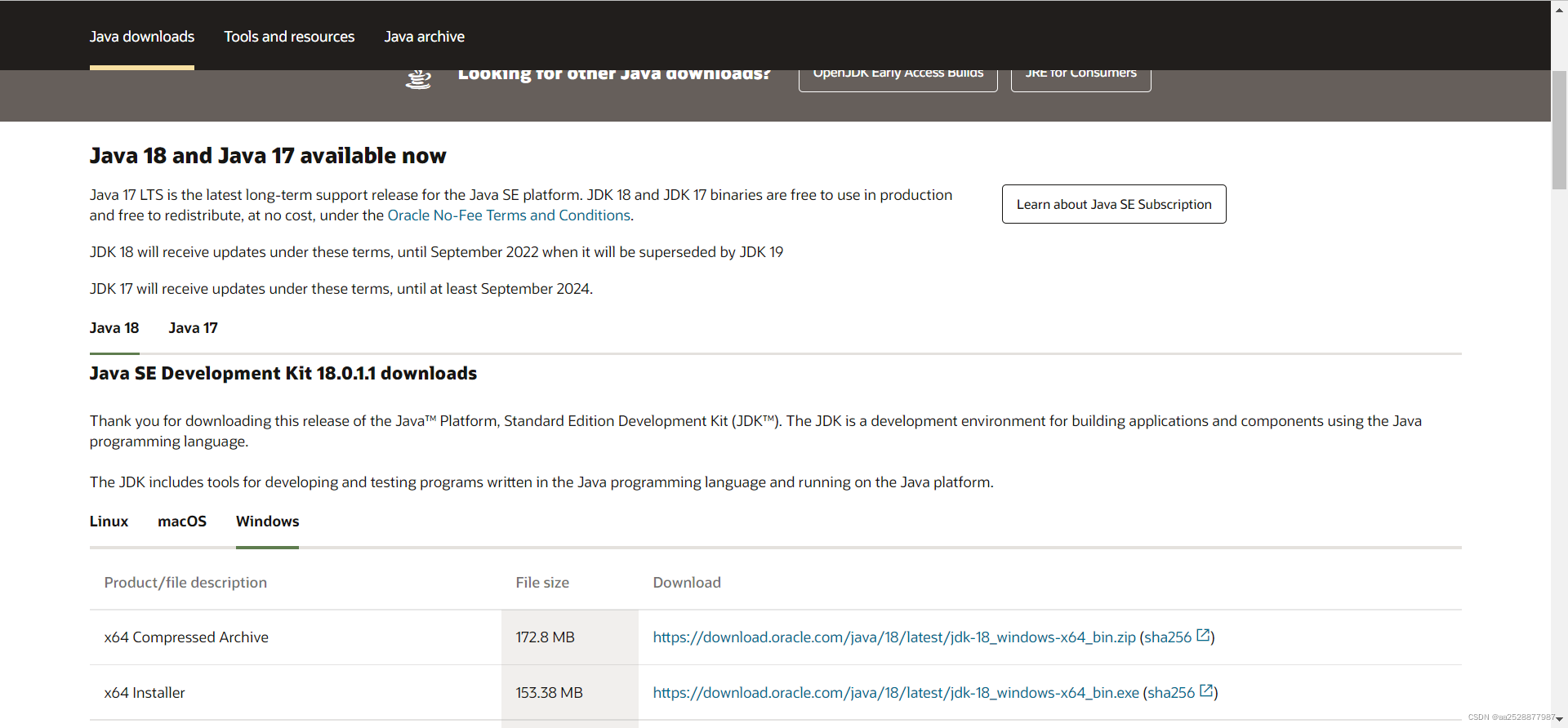Open Tools and resources nav tab
Screen dimensions: 1568x728
click(x=289, y=37)
